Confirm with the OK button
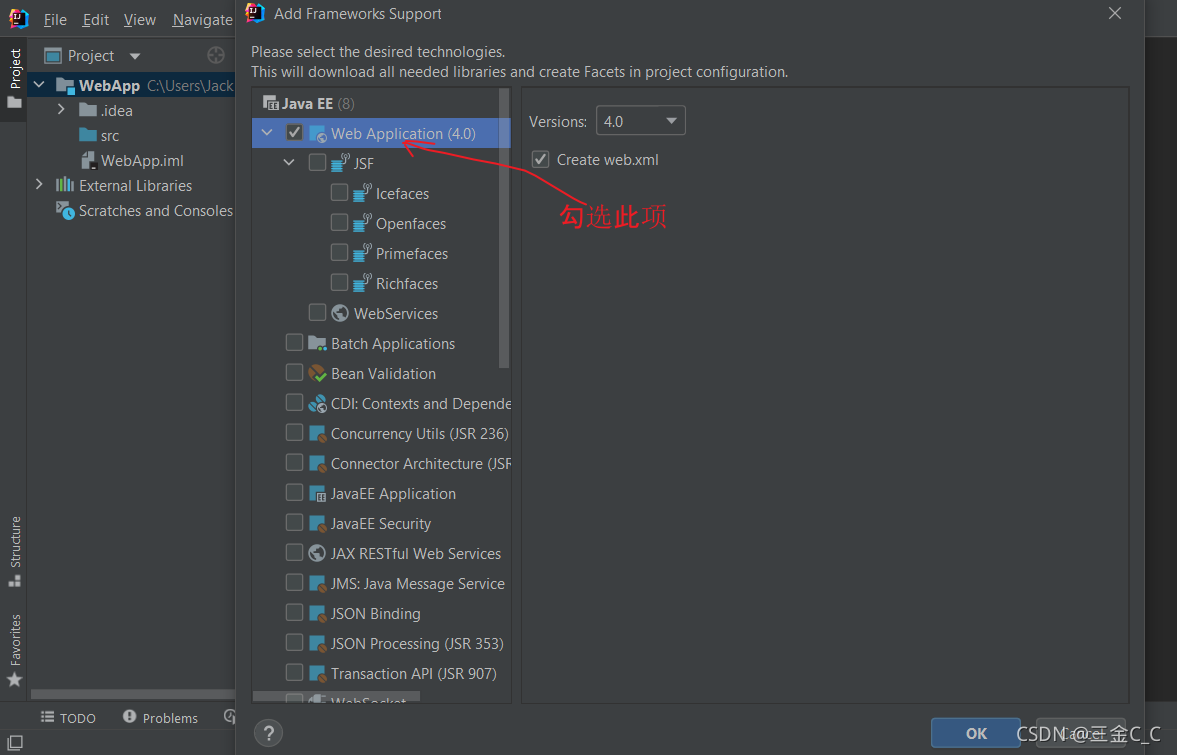This screenshot has height=755, width=1177. point(976,733)
